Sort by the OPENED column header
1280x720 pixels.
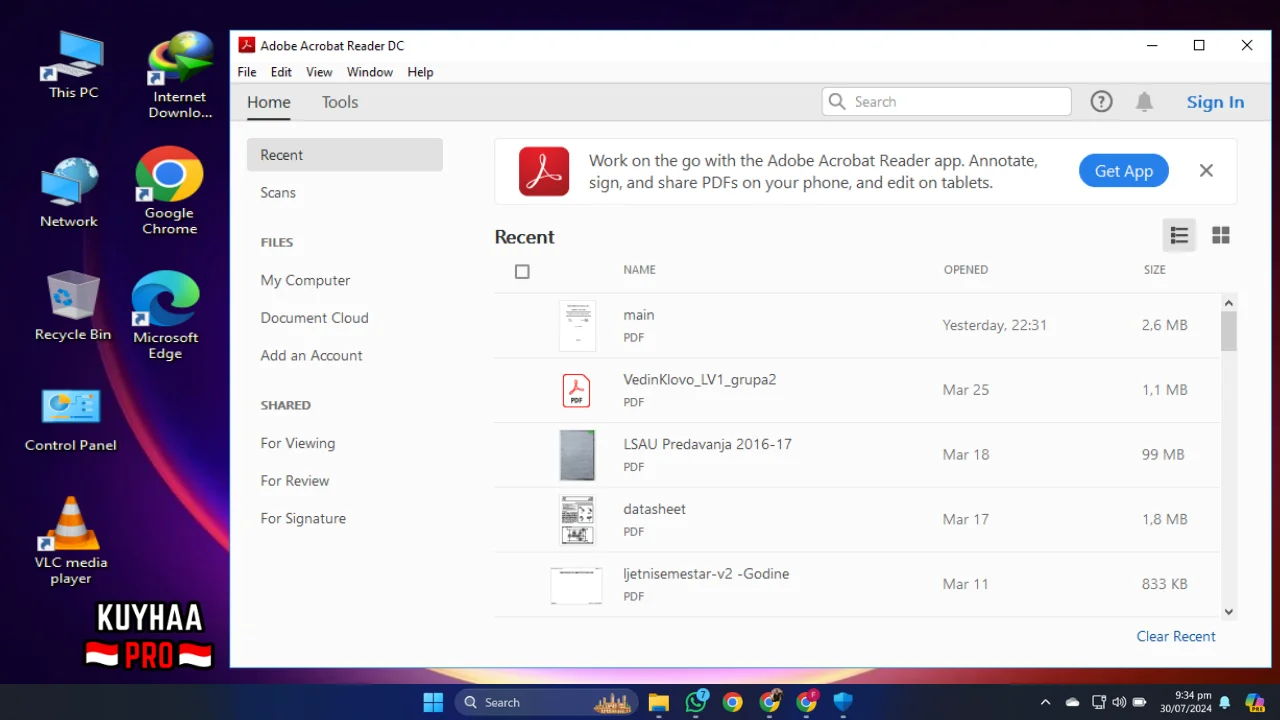(966, 270)
